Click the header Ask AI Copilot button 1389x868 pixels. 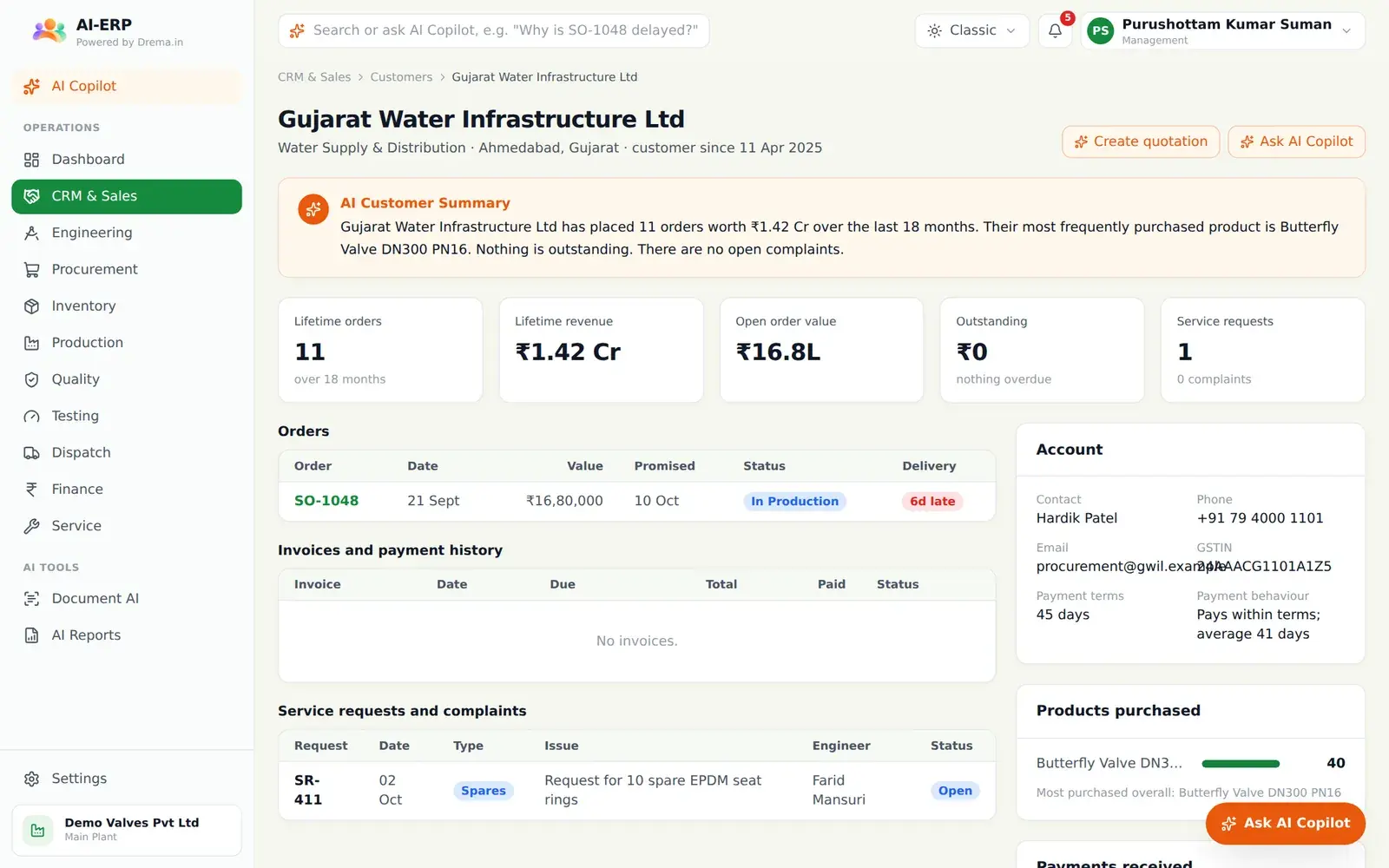[1296, 141]
